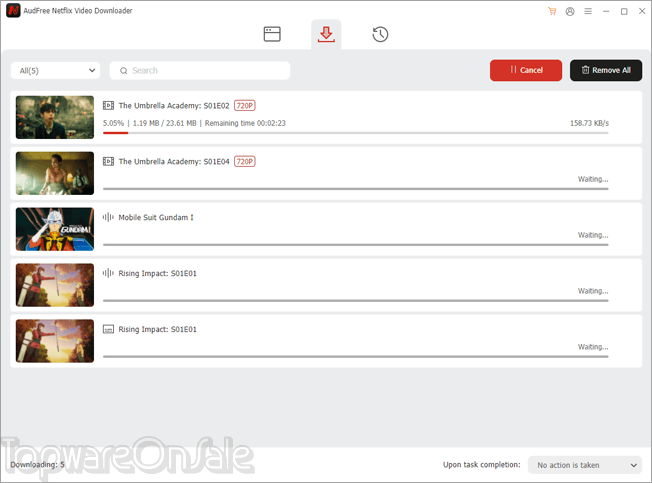Click the red Cancel button
Screen dimensions: 652x483
point(526,70)
